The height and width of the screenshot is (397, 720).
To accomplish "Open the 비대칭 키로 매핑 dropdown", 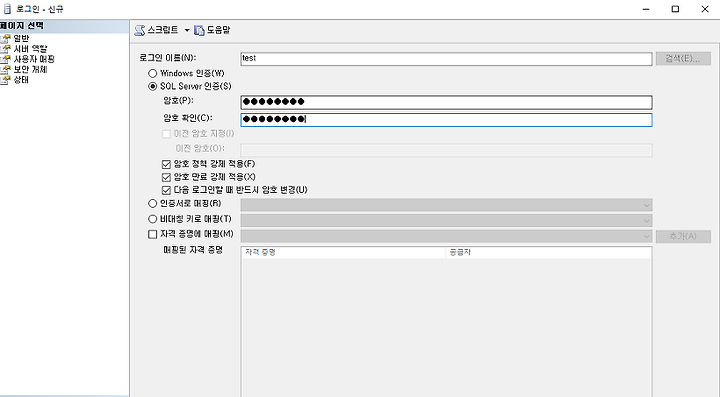I will point(446,221).
